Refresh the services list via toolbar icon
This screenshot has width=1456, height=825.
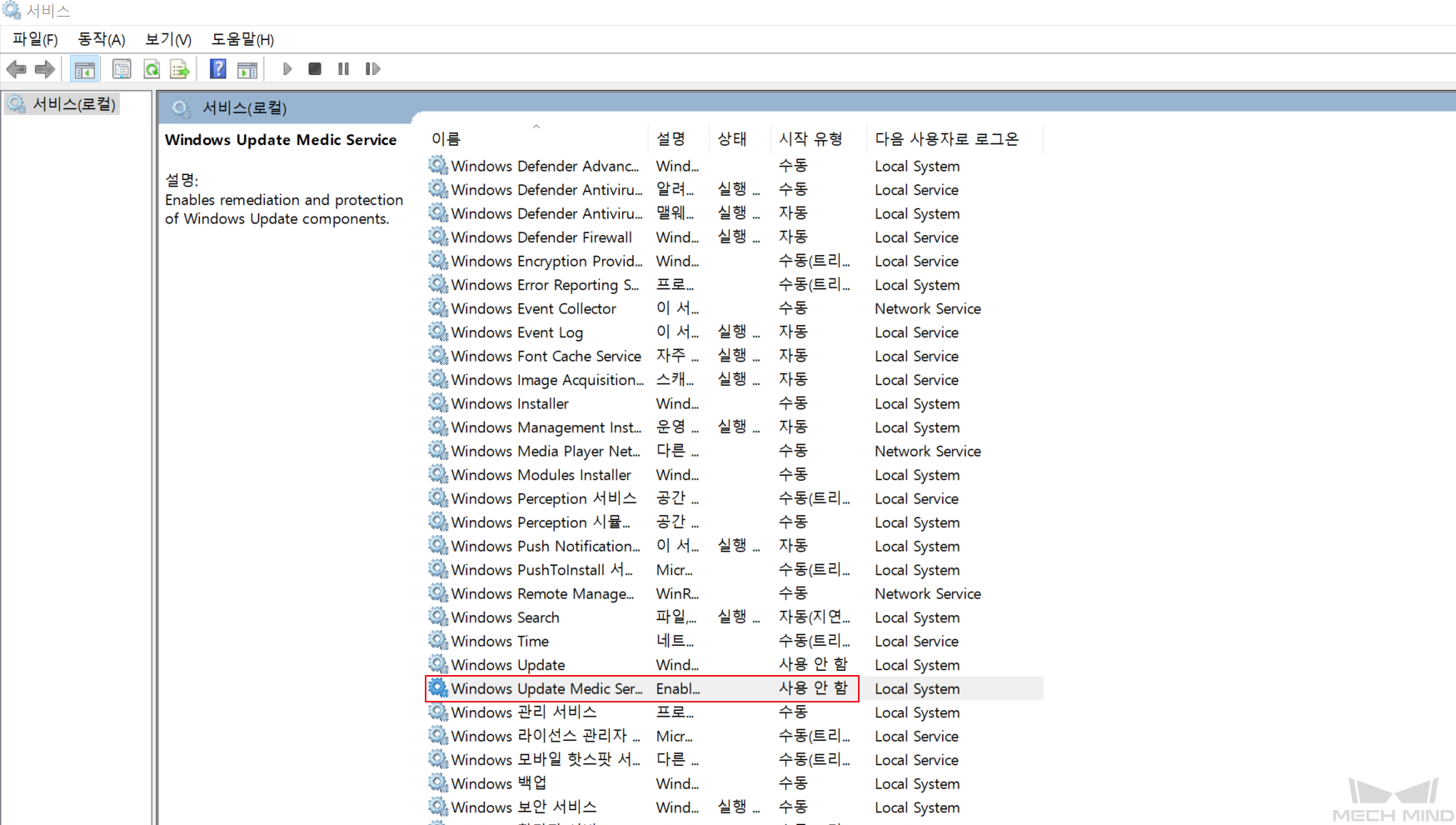tap(152, 69)
